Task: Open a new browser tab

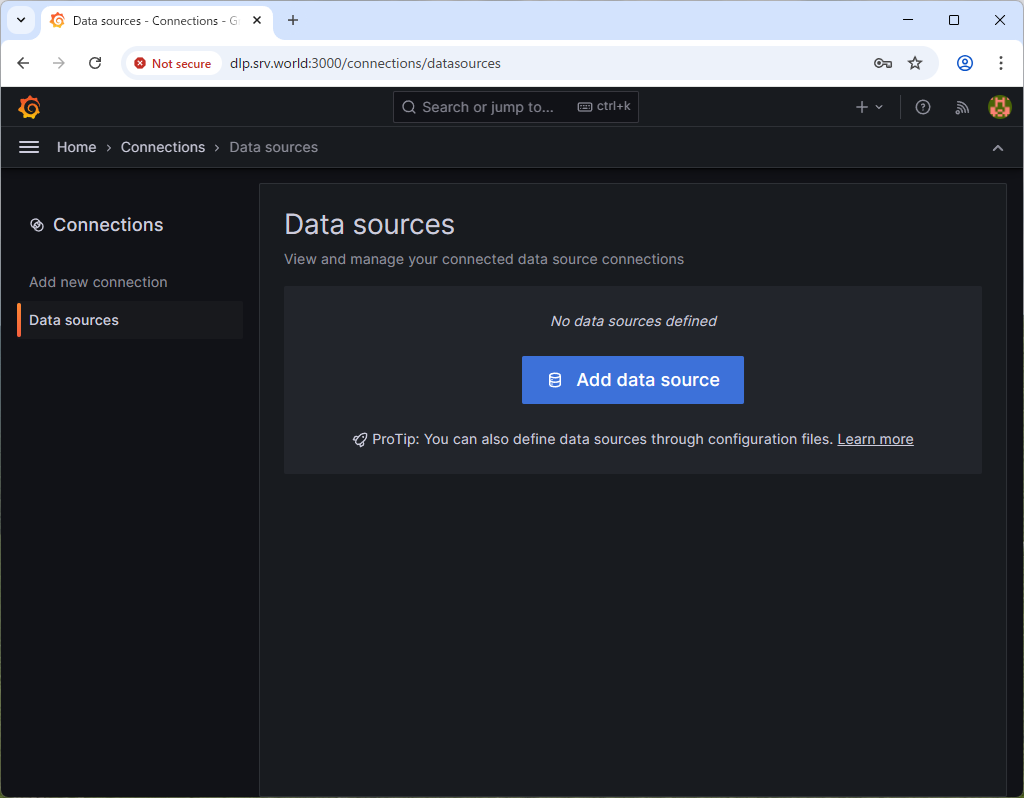Action: pyautogui.click(x=293, y=20)
